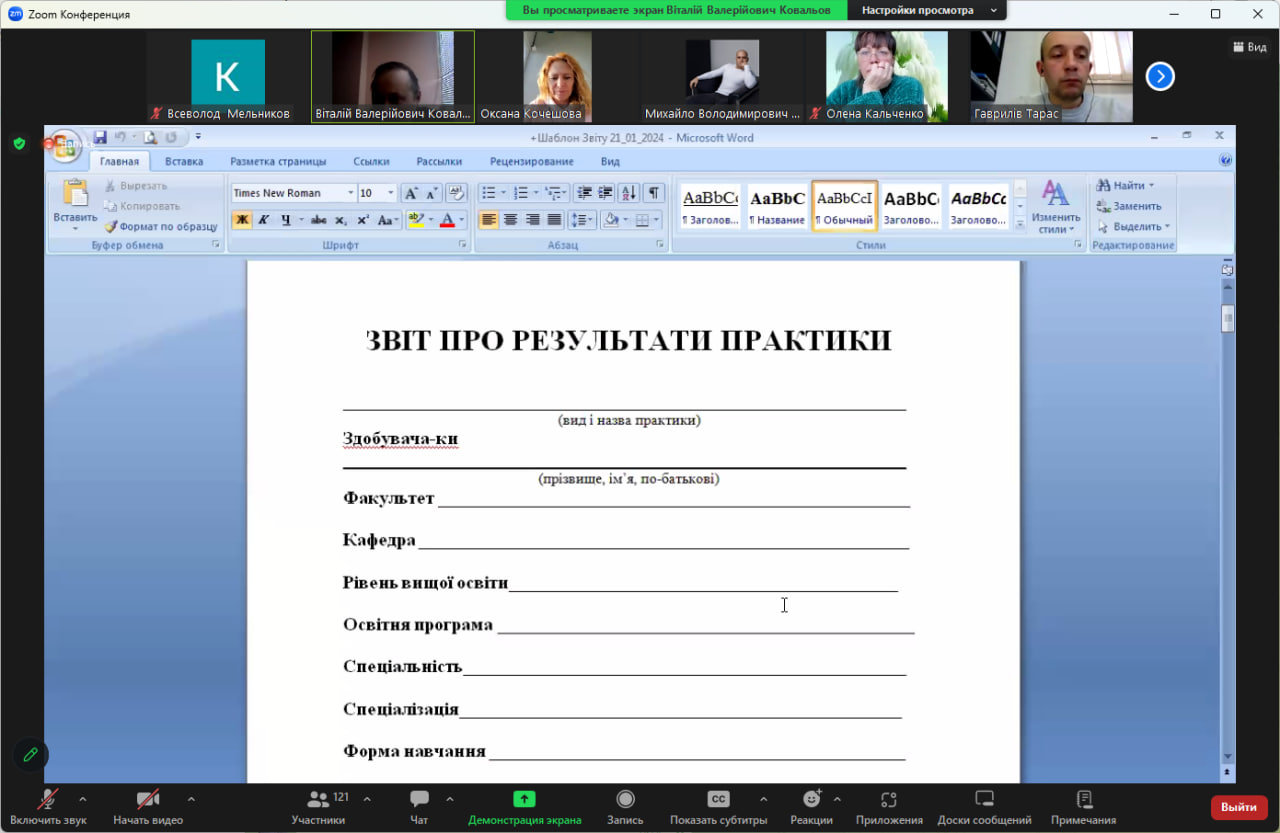Click the Redo icon in Word
Image resolution: width=1280 pixels, height=833 pixels.
[x=171, y=137]
